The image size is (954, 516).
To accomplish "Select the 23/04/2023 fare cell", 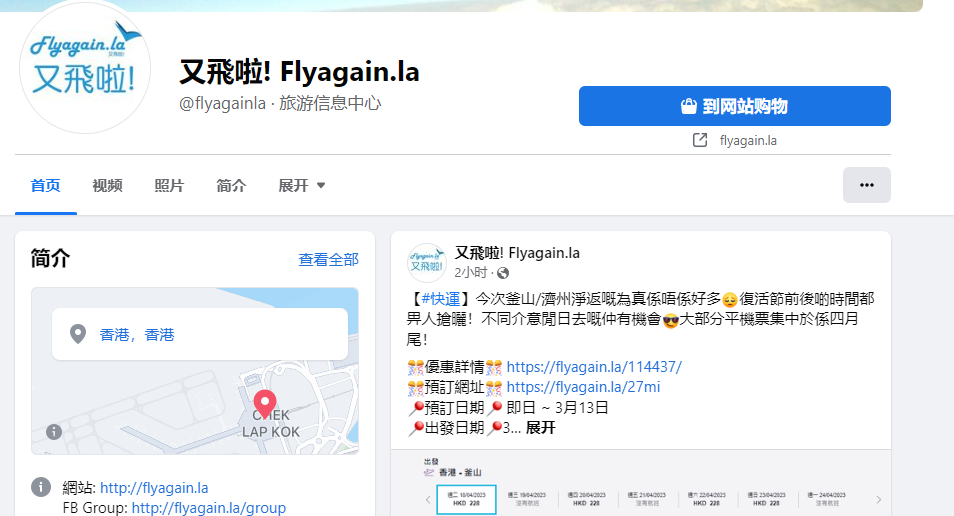I will coord(766,499).
